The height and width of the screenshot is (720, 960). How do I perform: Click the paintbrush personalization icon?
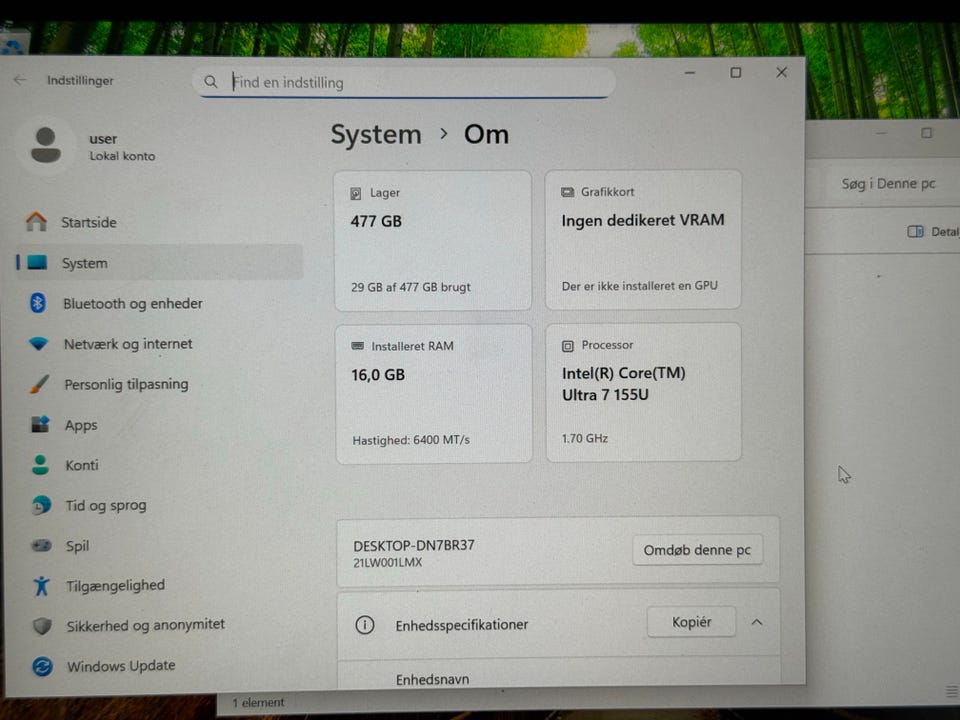[39, 384]
